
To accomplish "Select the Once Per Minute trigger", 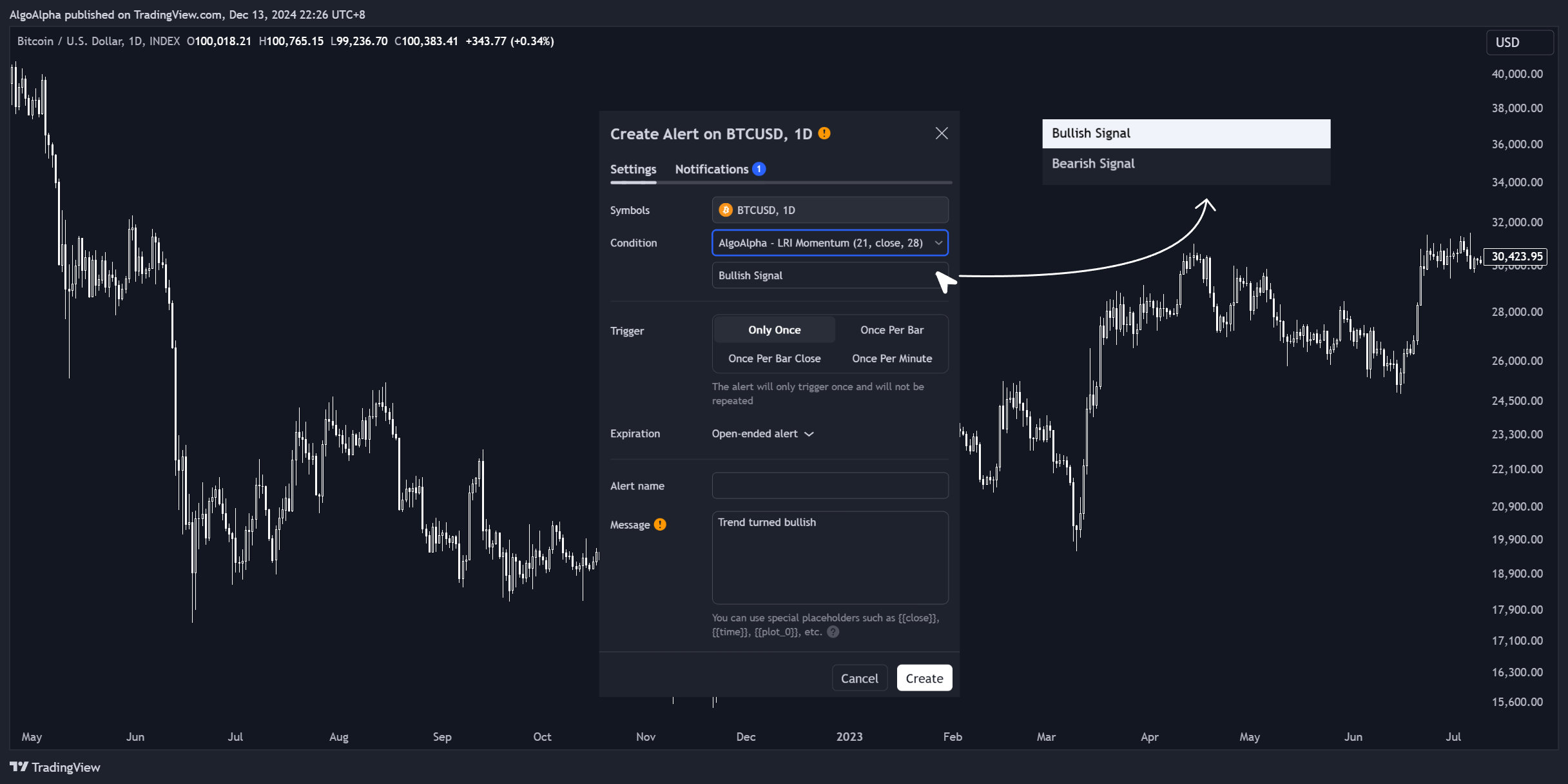I will [x=892, y=358].
